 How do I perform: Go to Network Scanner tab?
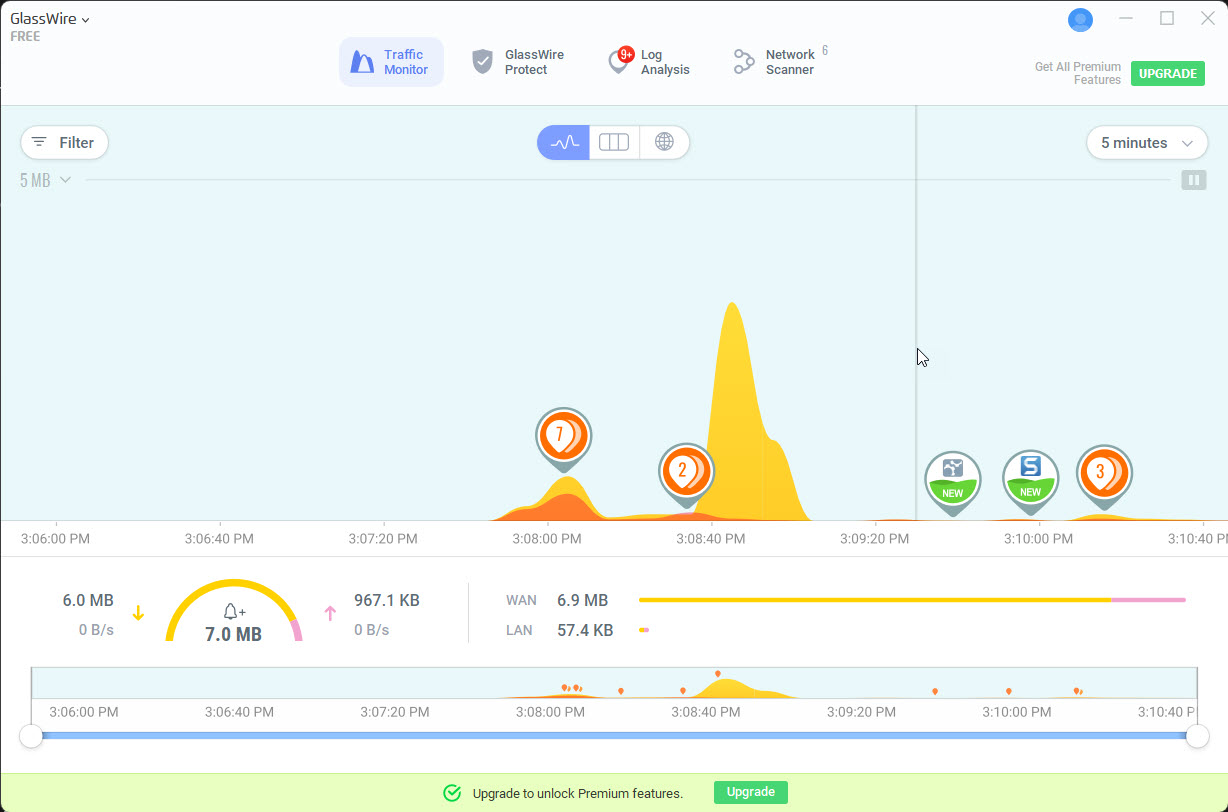click(778, 62)
